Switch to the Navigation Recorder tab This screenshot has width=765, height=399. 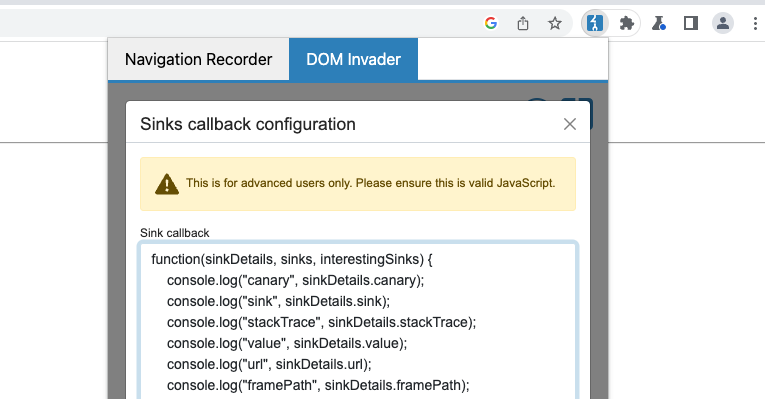pyautogui.click(x=199, y=60)
